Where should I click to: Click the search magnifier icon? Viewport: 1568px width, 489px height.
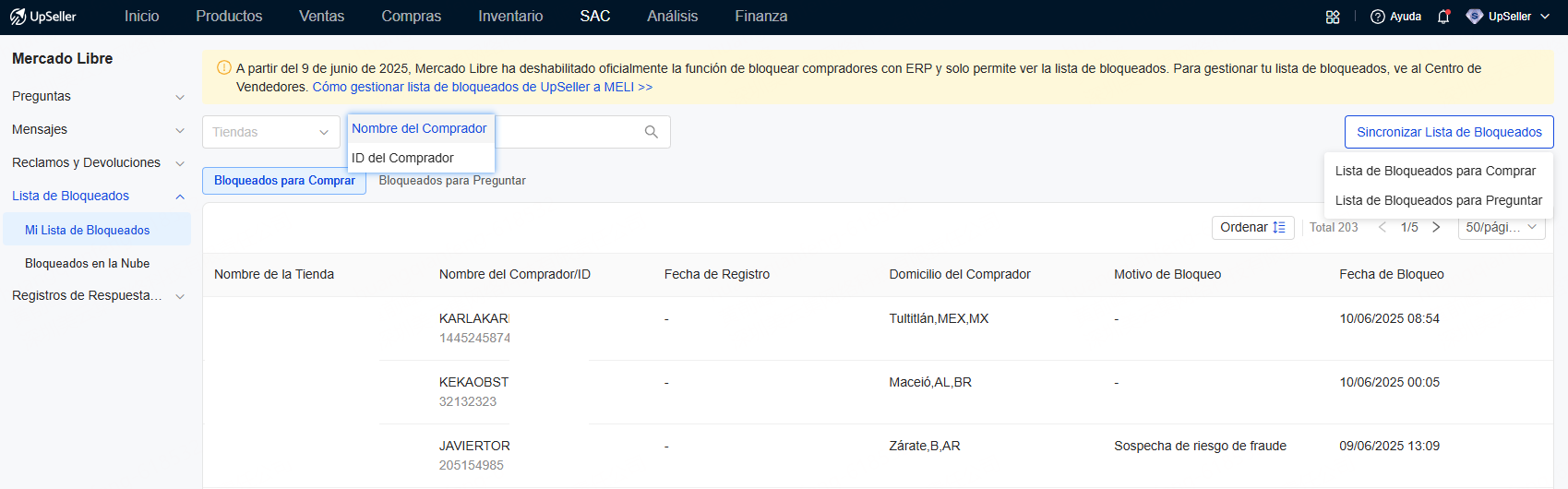652,132
